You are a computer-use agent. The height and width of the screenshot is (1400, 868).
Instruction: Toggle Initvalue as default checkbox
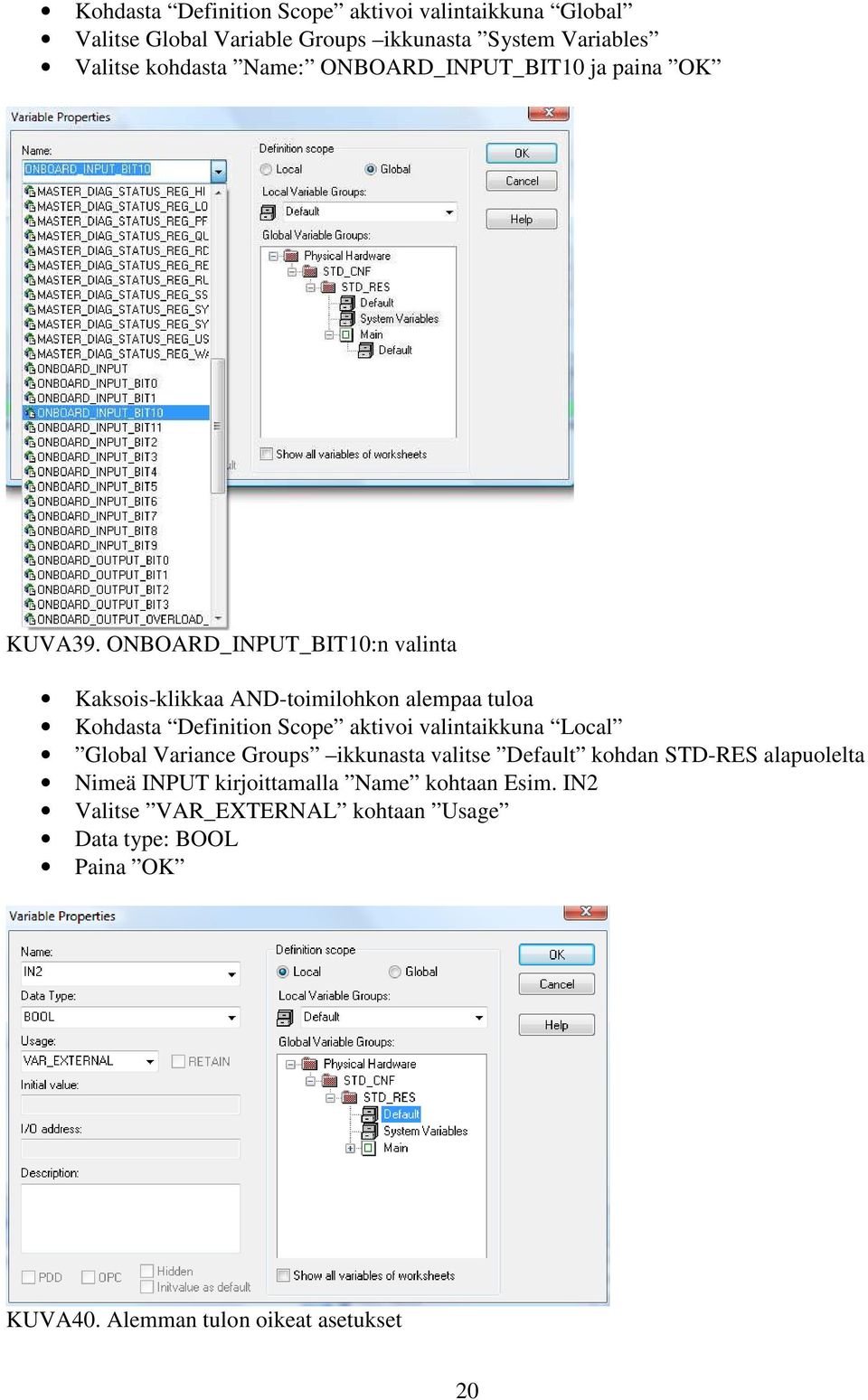[146, 1287]
